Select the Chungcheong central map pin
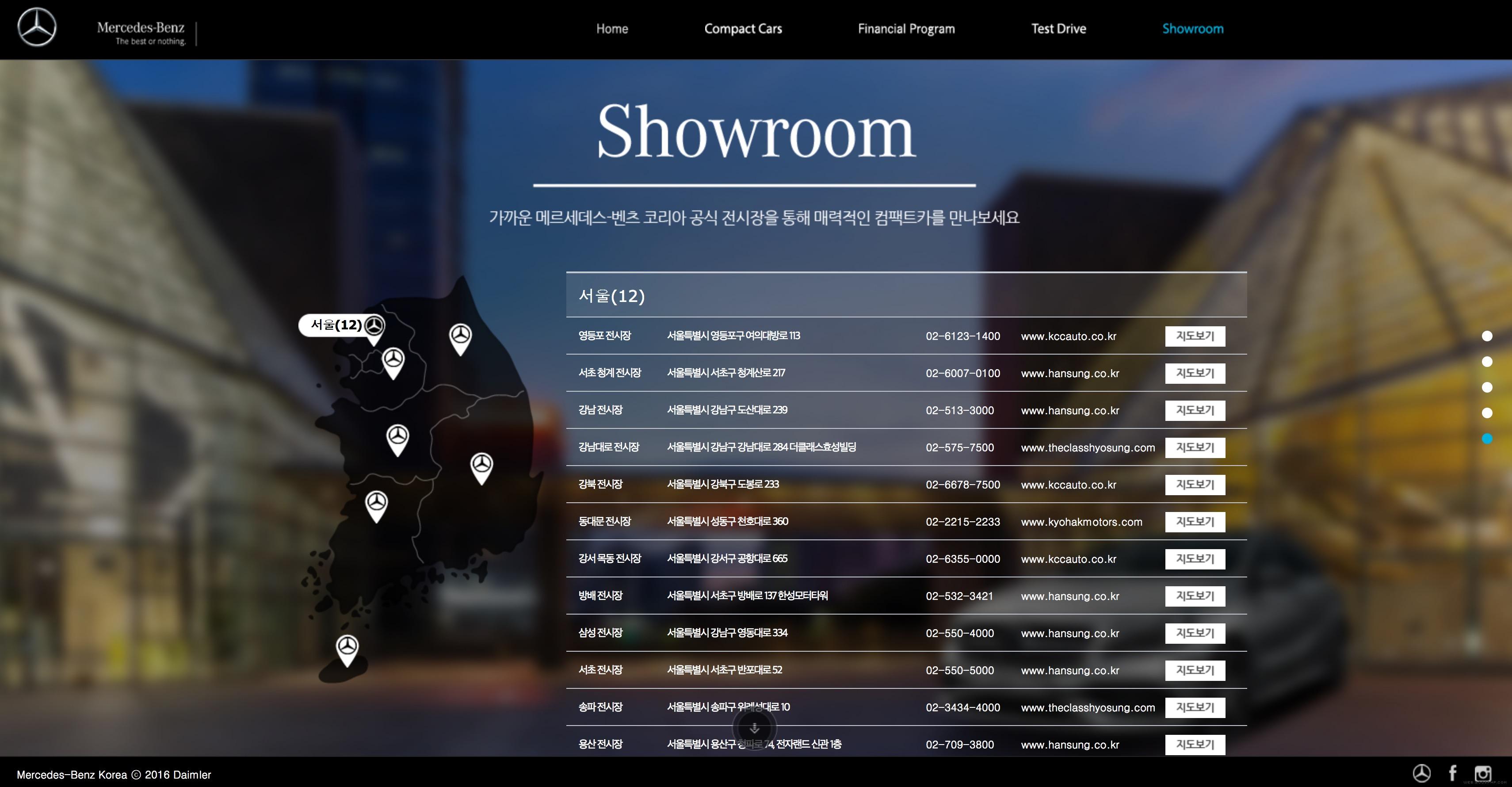The width and height of the screenshot is (1512, 787). [397, 440]
